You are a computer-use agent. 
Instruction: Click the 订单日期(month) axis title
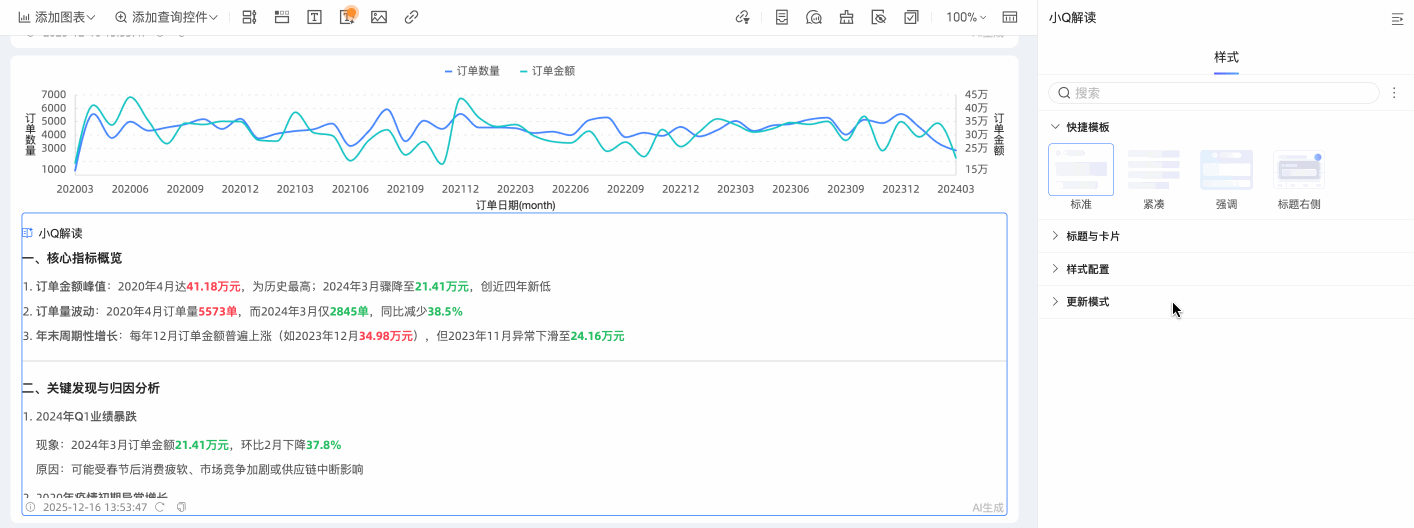[515, 205]
